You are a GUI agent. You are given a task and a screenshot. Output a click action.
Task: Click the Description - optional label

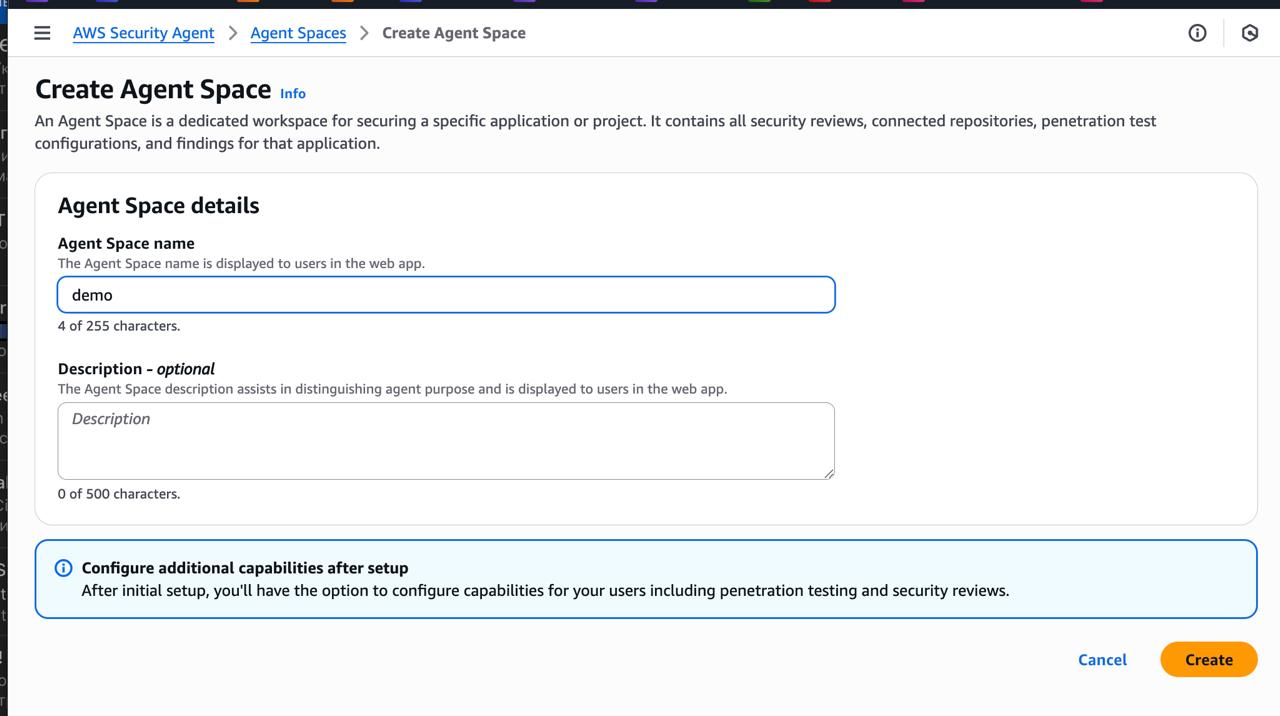tap(136, 369)
